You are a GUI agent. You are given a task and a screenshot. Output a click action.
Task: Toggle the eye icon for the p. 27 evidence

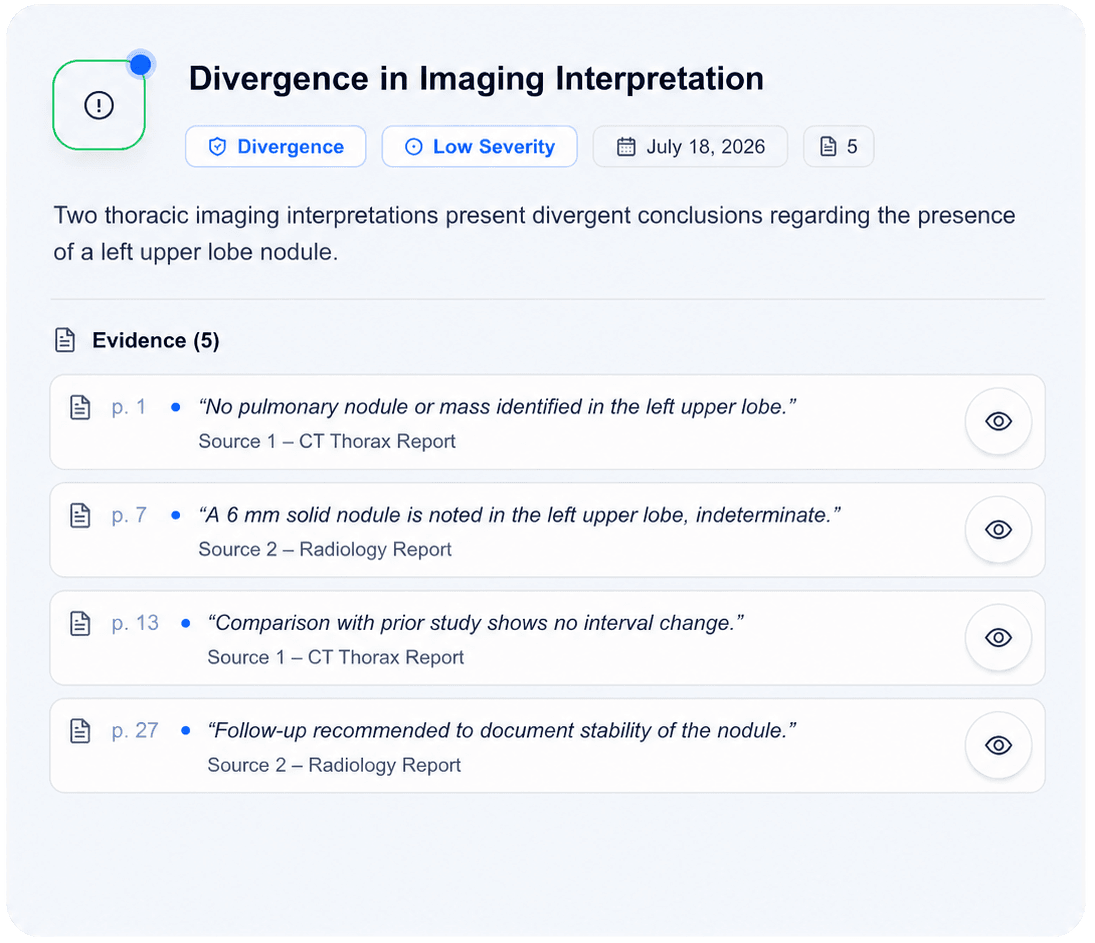point(998,745)
